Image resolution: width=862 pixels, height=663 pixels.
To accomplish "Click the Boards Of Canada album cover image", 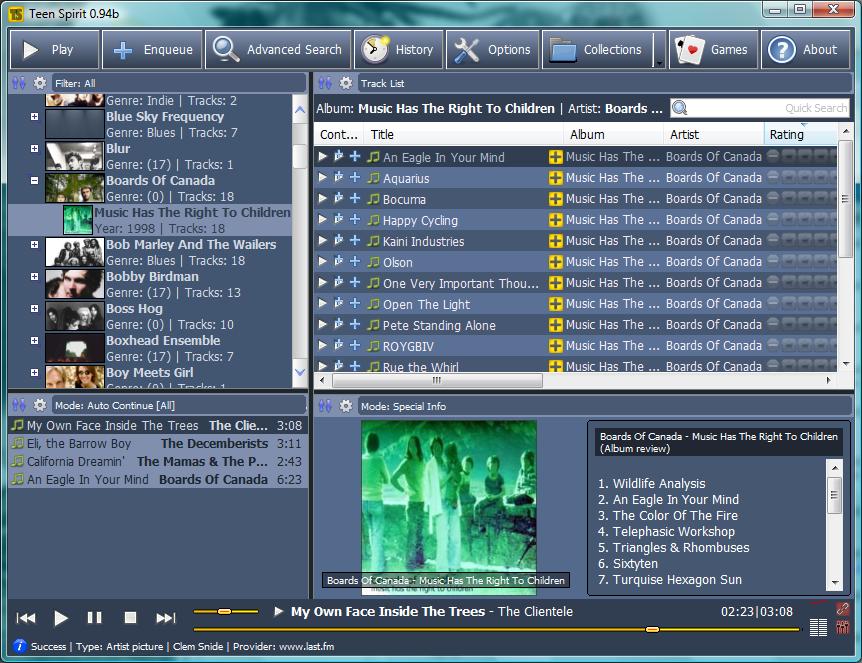I will click(449, 507).
